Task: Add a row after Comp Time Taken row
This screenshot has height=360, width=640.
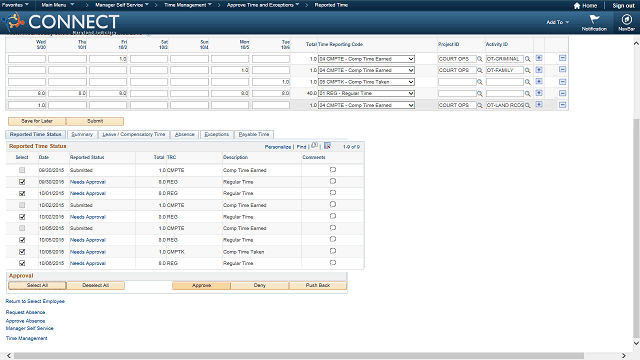Action: (539, 82)
